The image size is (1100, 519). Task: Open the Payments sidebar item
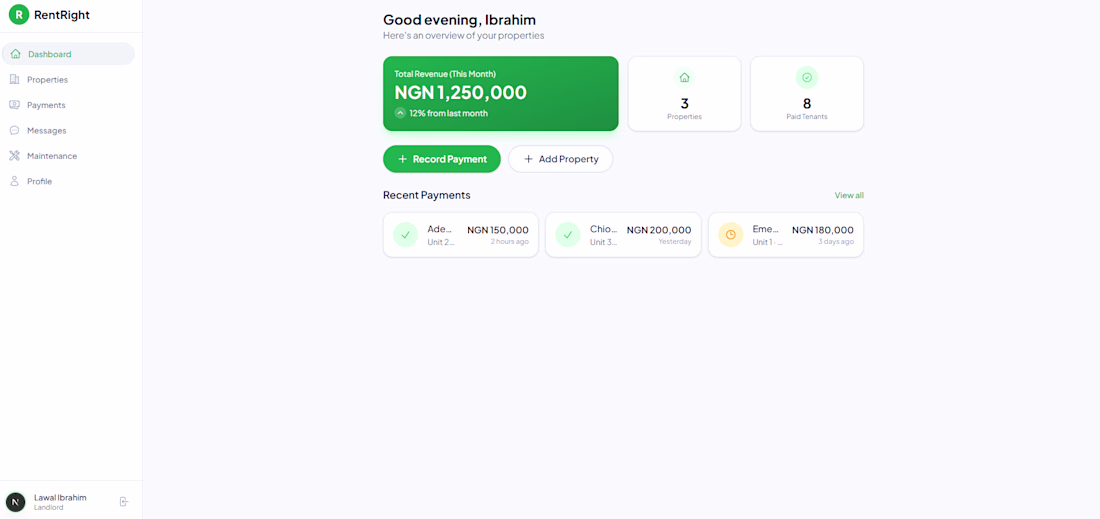coord(46,105)
